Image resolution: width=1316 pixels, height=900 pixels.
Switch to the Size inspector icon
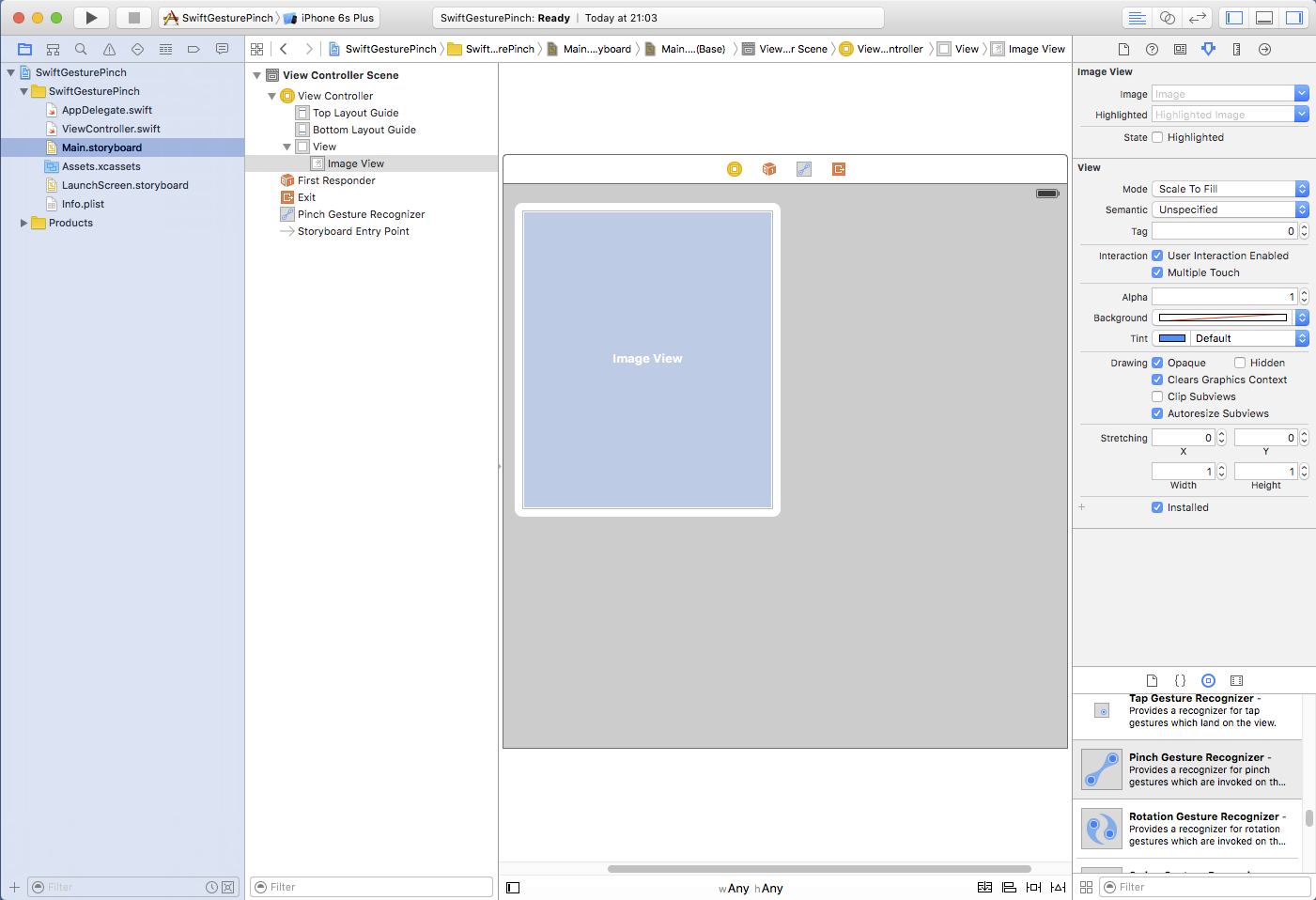click(x=1236, y=49)
